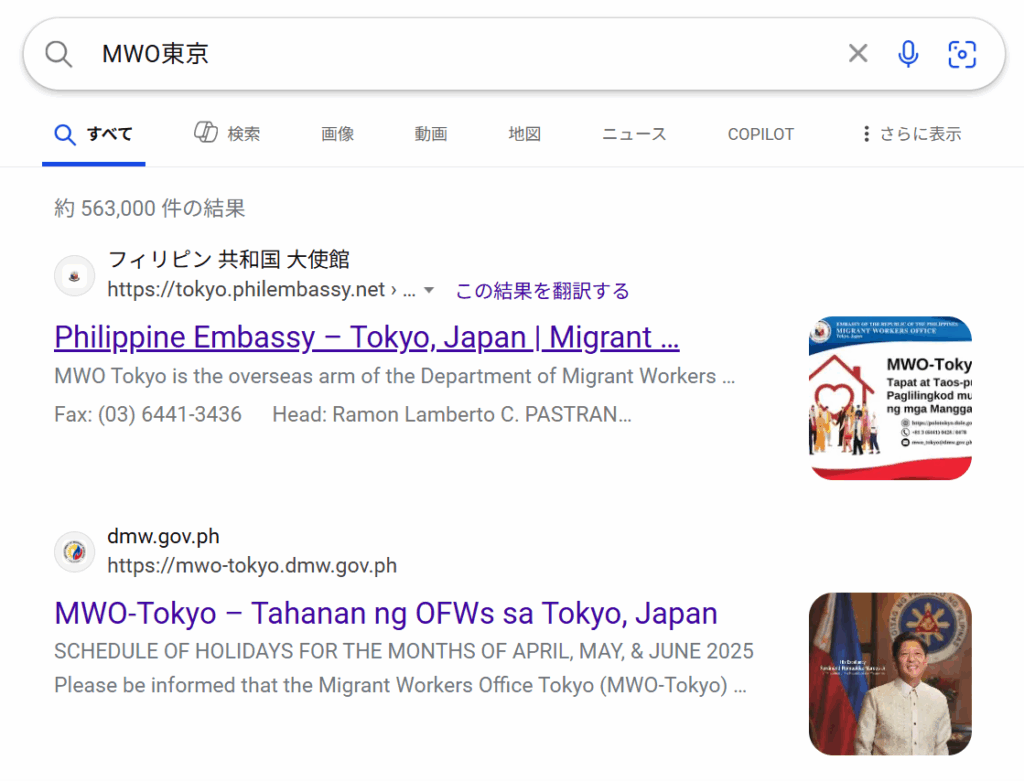Screen dimensions: 1024x781
Task: Click the mwo-tokyo.dmw.gov.ph URL
Action: pos(252,566)
